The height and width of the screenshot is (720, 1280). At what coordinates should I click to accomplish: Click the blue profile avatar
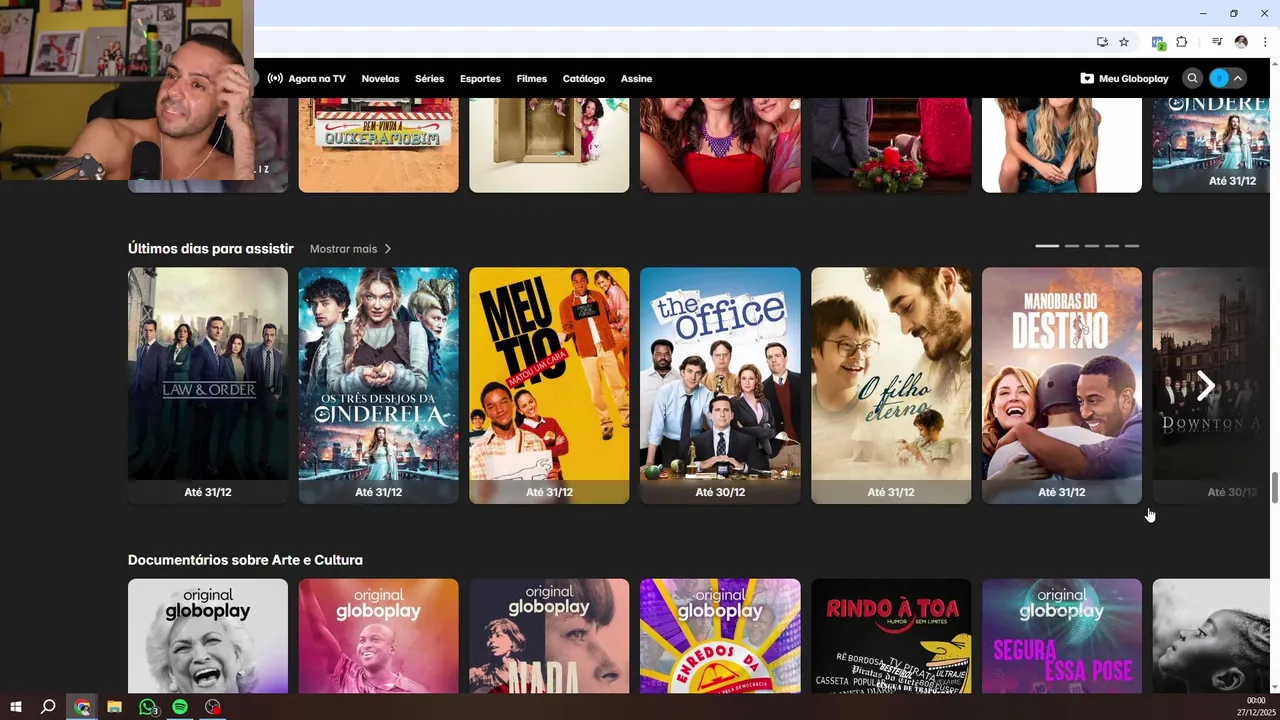[1219, 78]
